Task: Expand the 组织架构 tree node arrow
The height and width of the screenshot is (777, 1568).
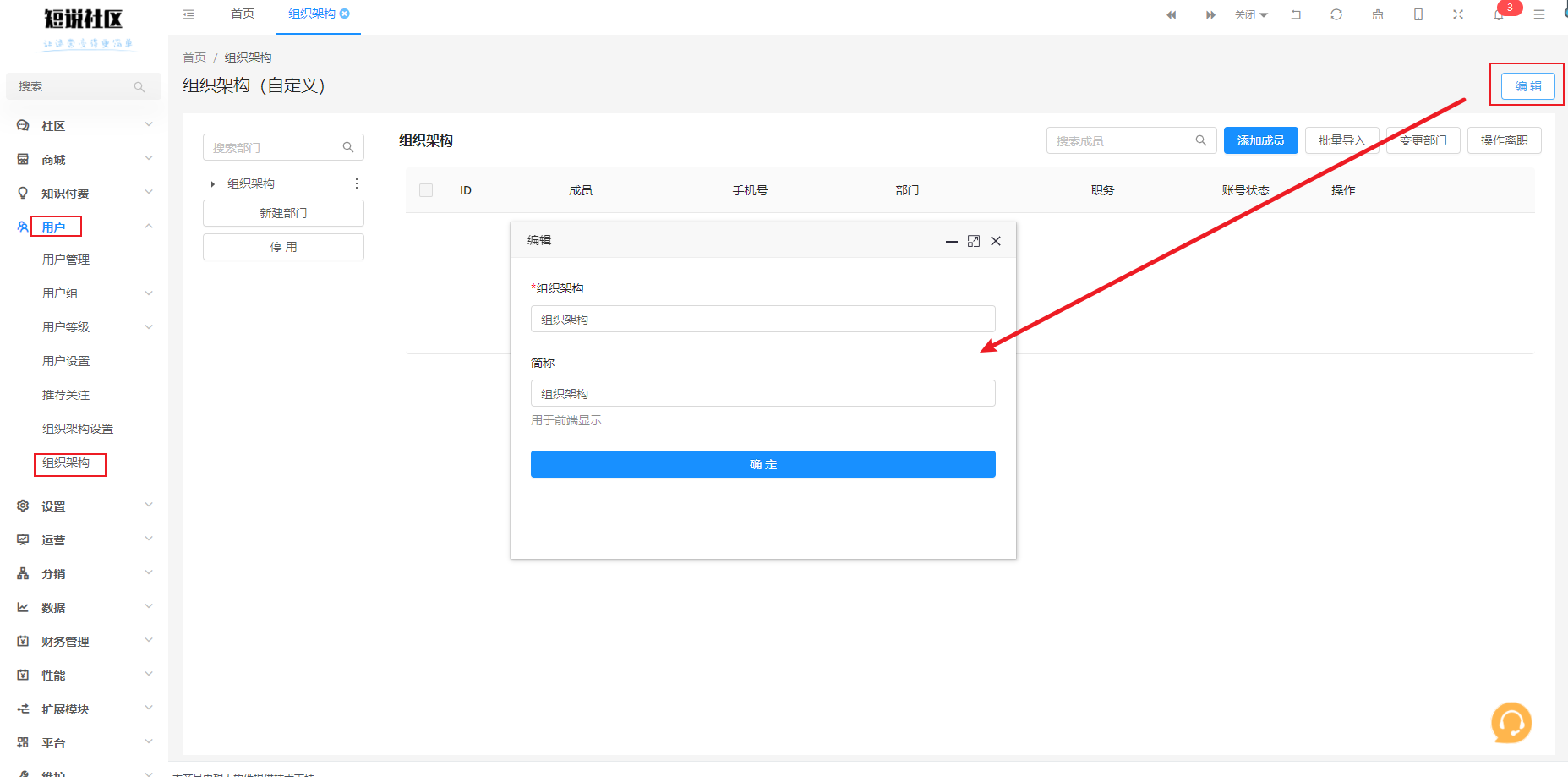Action: (x=213, y=183)
